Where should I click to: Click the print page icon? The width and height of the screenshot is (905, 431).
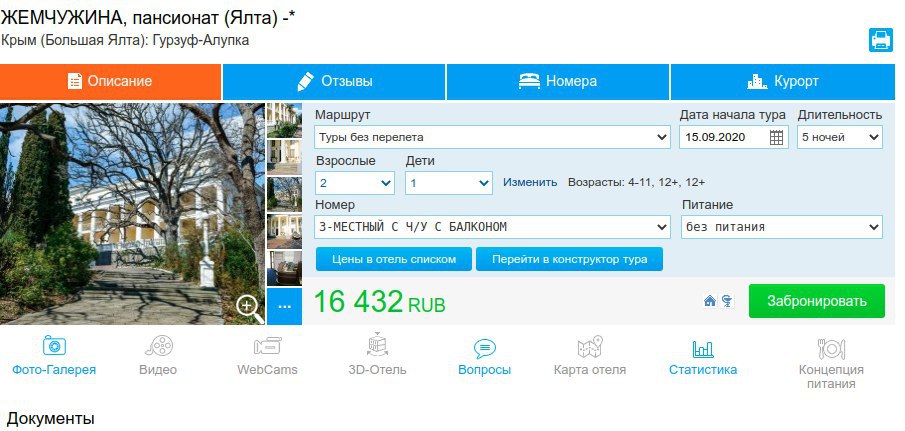881,40
